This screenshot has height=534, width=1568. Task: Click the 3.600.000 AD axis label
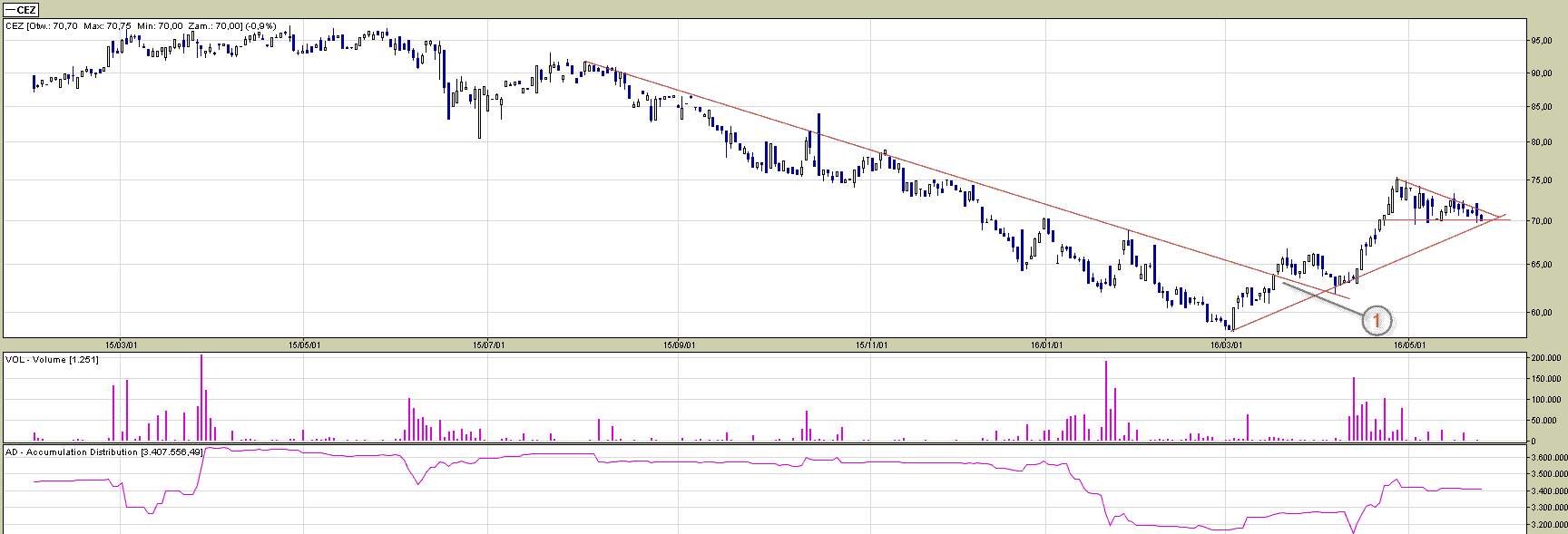click(x=1548, y=458)
